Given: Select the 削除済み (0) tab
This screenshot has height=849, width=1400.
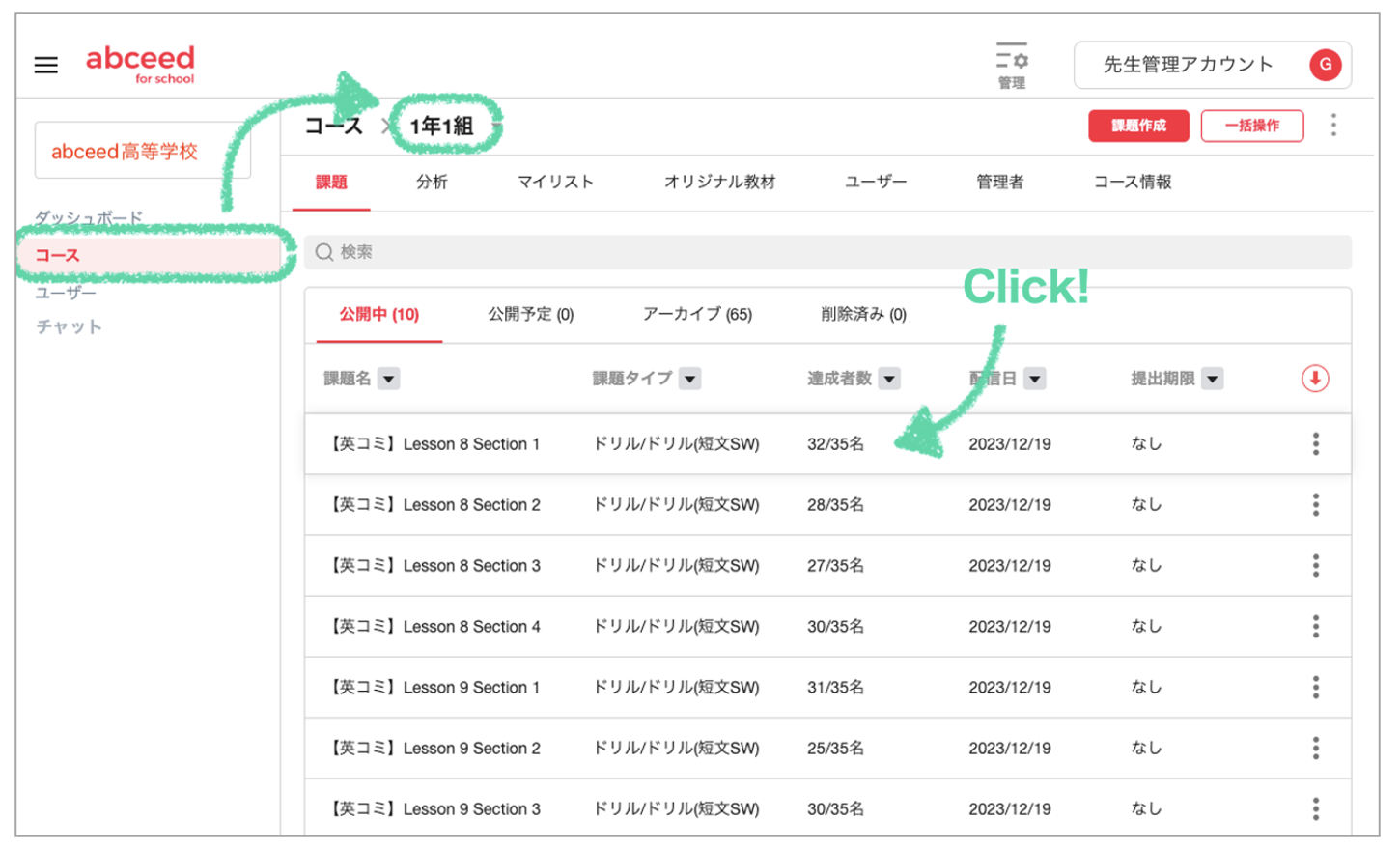Looking at the screenshot, I should click(x=863, y=315).
